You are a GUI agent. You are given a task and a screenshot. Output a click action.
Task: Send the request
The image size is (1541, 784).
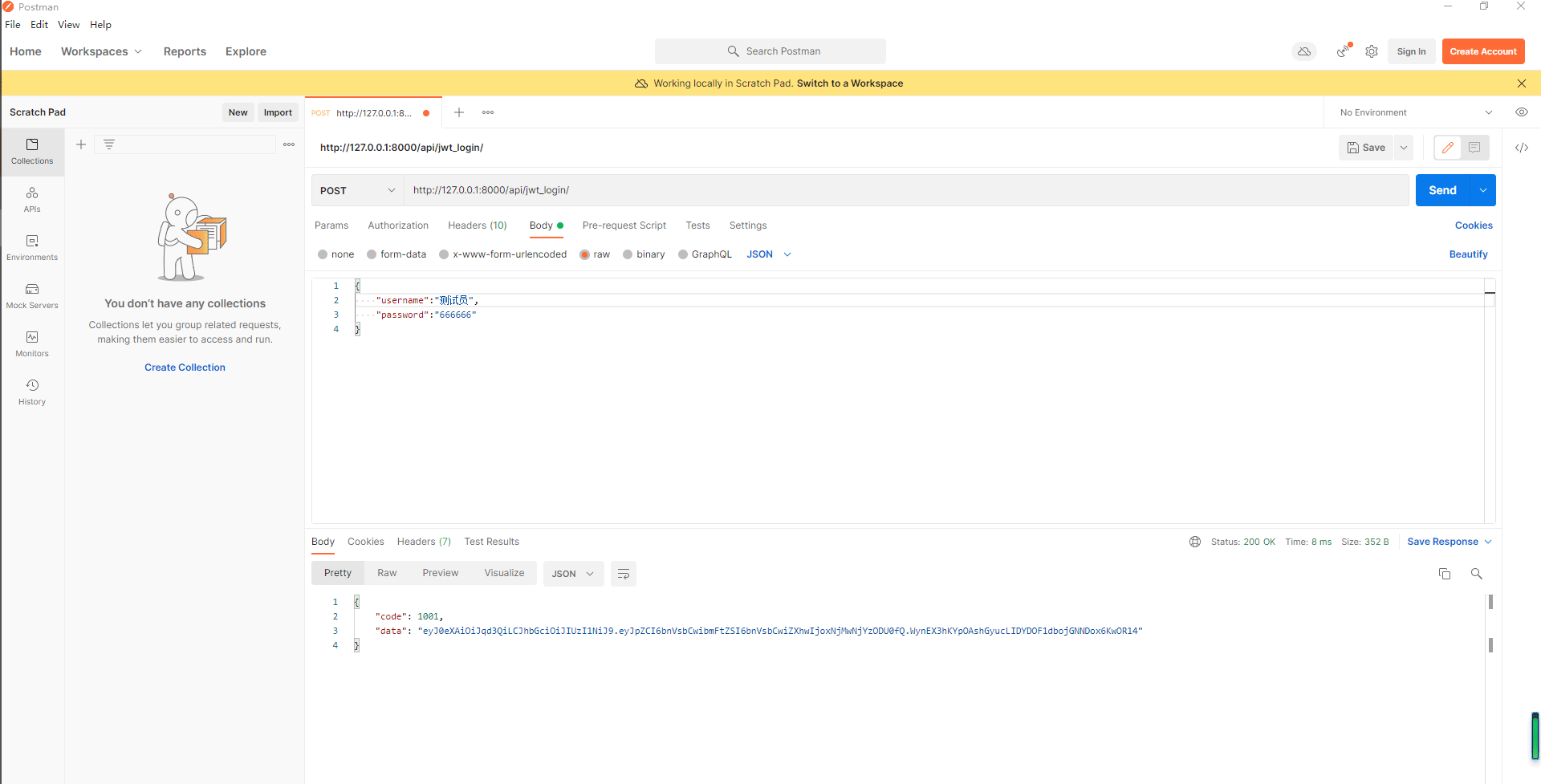tap(1442, 190)
